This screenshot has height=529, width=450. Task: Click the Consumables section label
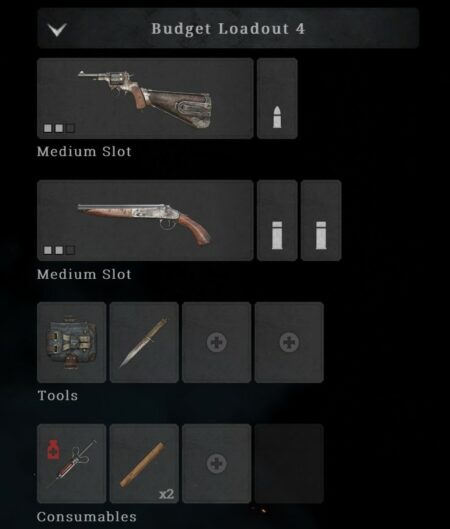point(87,517)
